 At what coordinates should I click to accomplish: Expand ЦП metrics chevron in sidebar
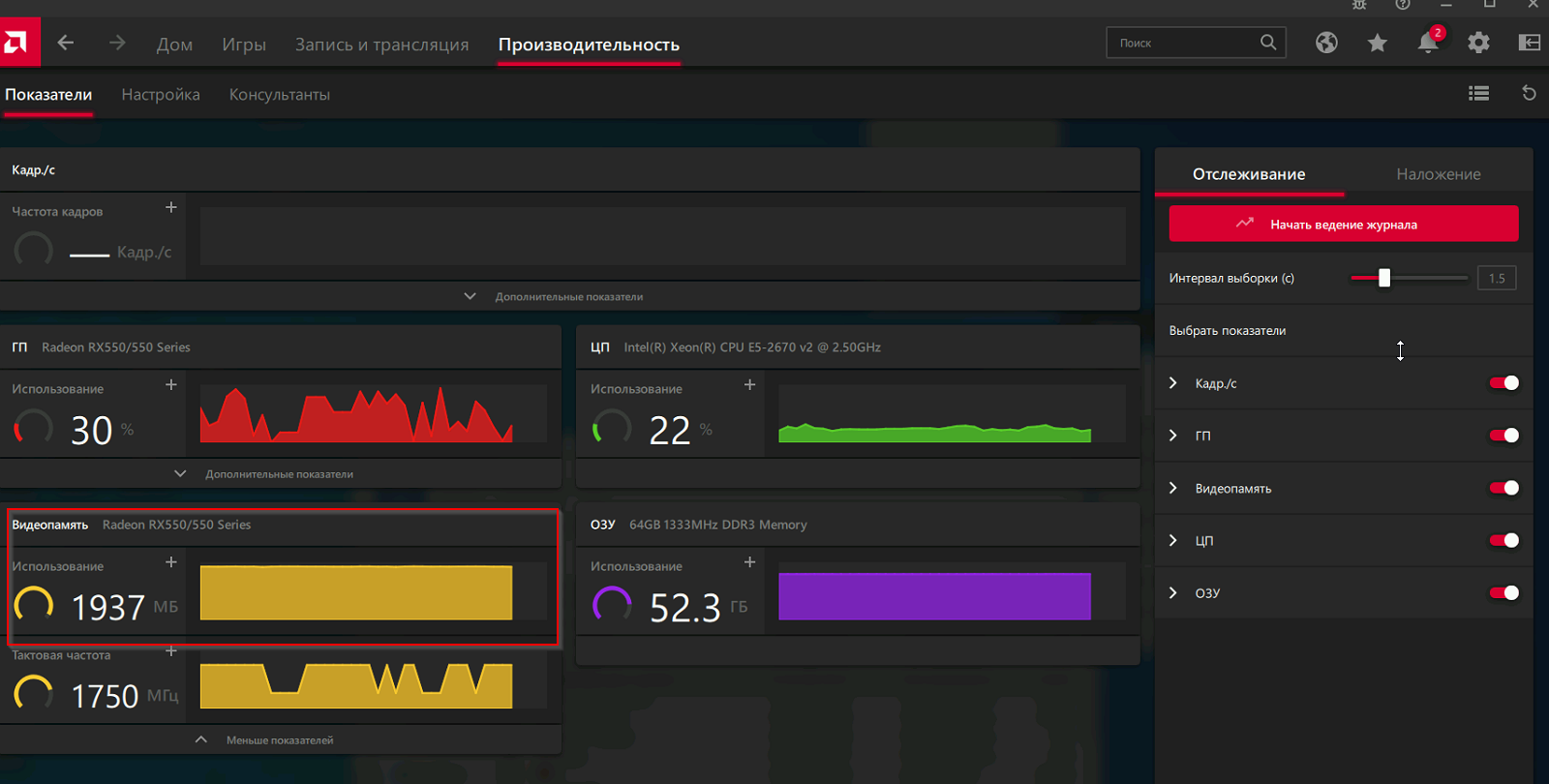(1173, 540)
